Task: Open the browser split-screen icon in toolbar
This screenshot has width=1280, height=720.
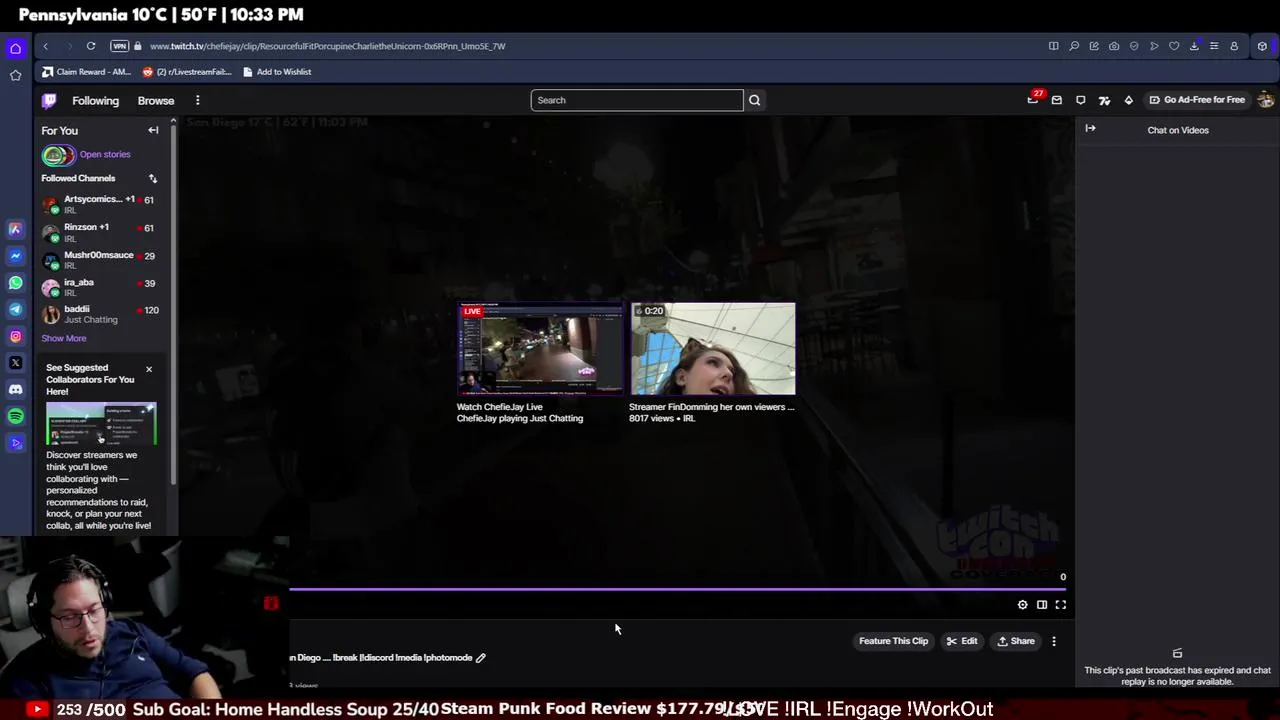Action: pos(1053,46)
